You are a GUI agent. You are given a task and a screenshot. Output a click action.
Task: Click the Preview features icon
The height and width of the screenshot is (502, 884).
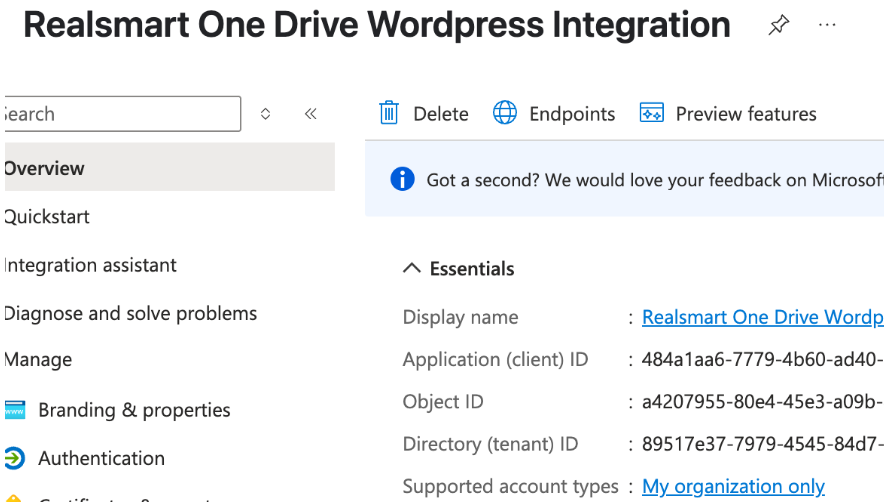[x=652, y=113]
